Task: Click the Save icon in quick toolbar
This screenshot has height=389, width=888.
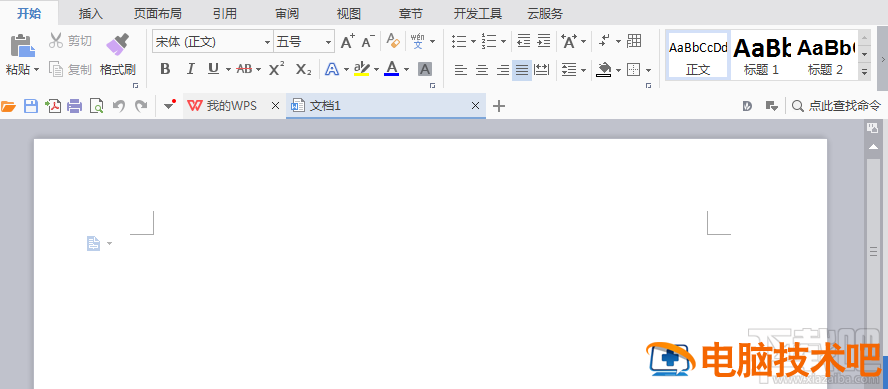Action: tap(31, 106)
